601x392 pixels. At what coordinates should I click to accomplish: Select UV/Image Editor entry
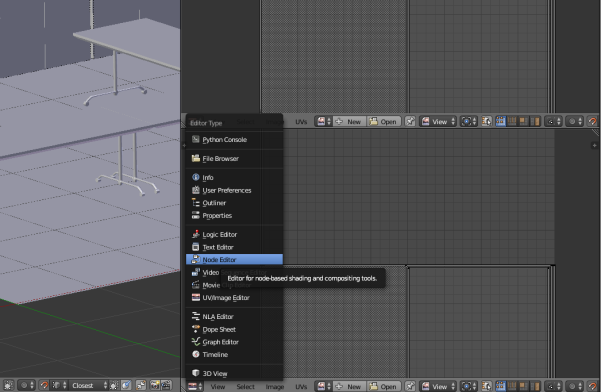(234, 298)
